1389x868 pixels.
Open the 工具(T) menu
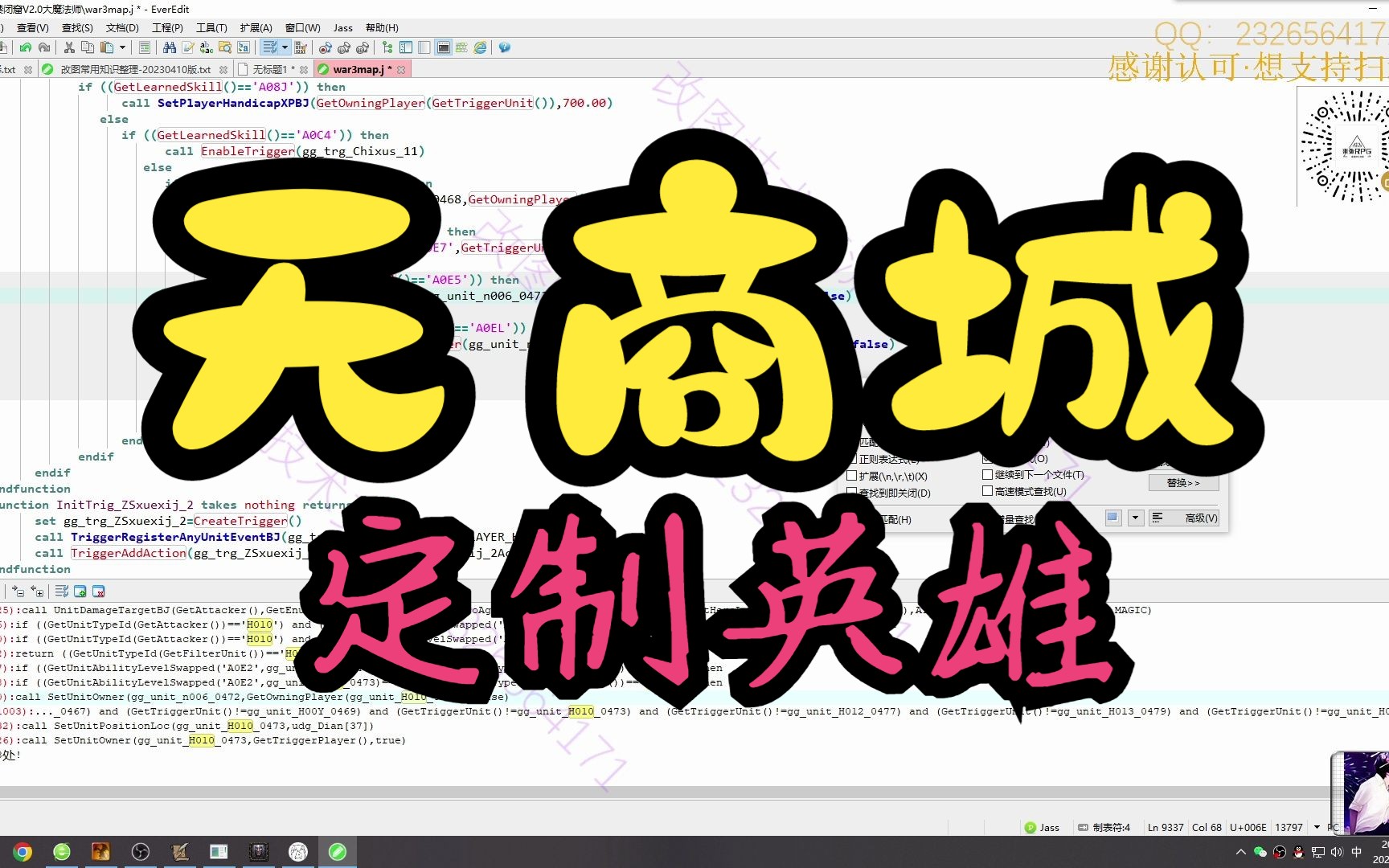211,28
